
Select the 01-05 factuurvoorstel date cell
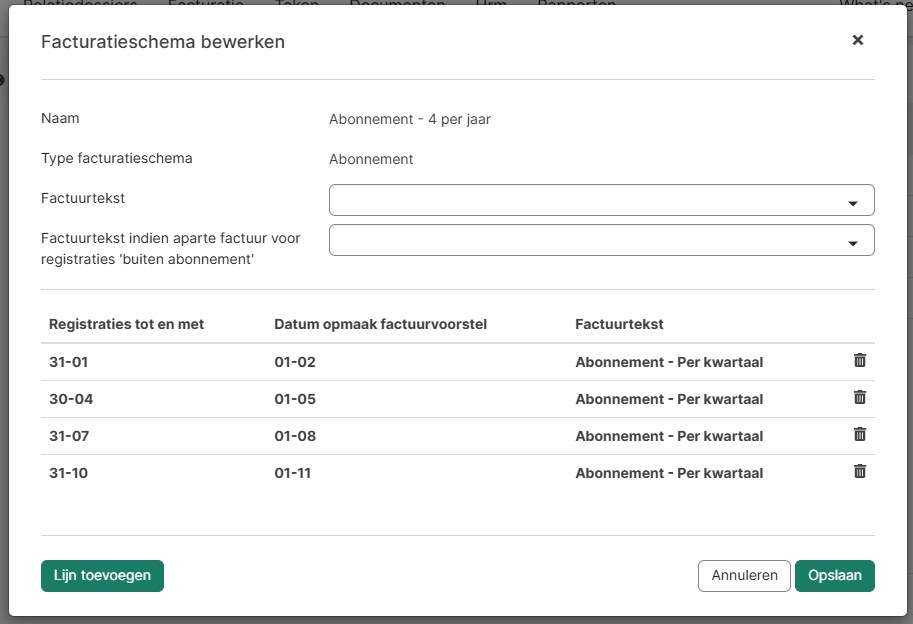coord(295,399)
